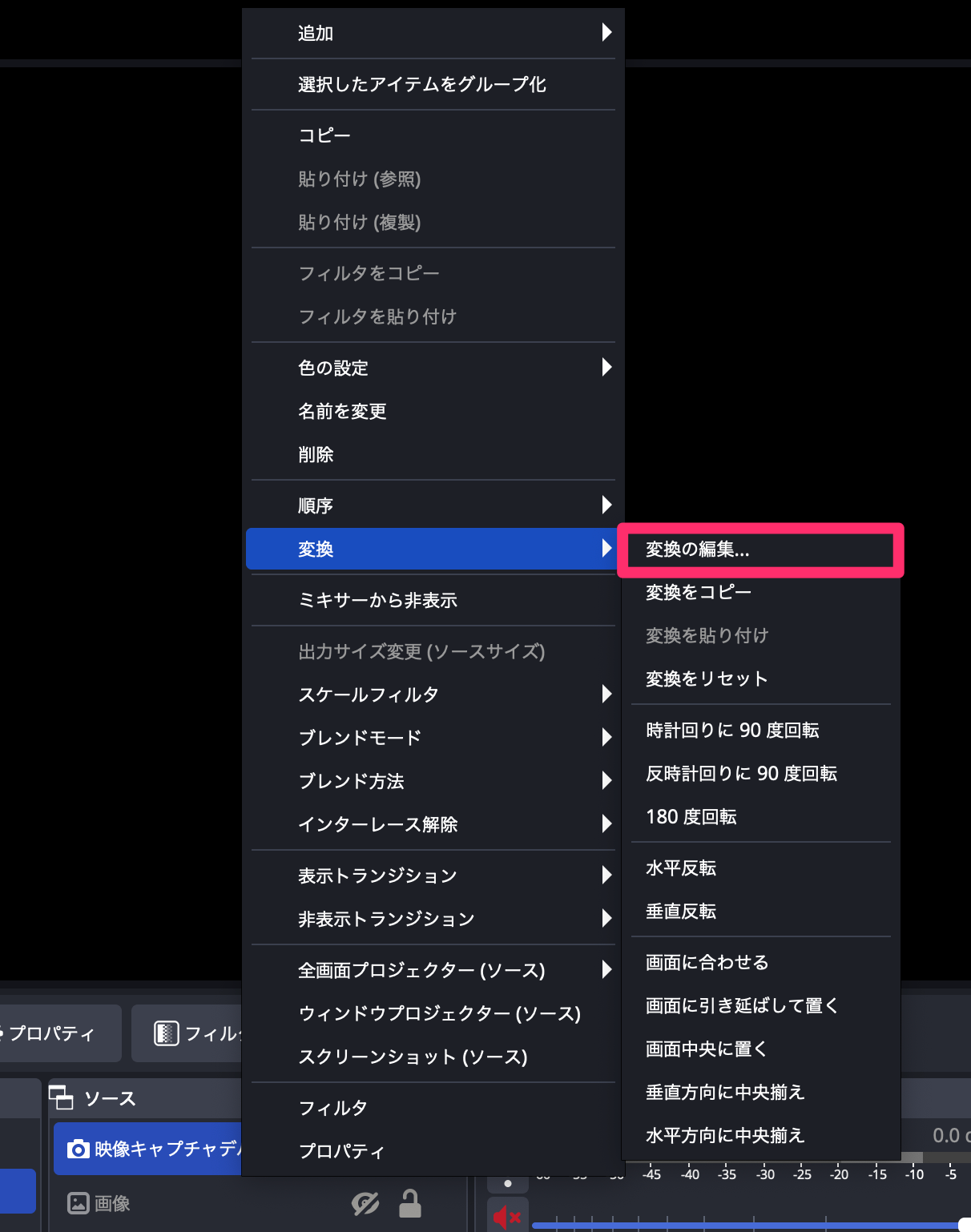This screenshot has width=971, height=1232.
Task: Select 垂直方向に中央揃え
Action: click(760, 1092)
